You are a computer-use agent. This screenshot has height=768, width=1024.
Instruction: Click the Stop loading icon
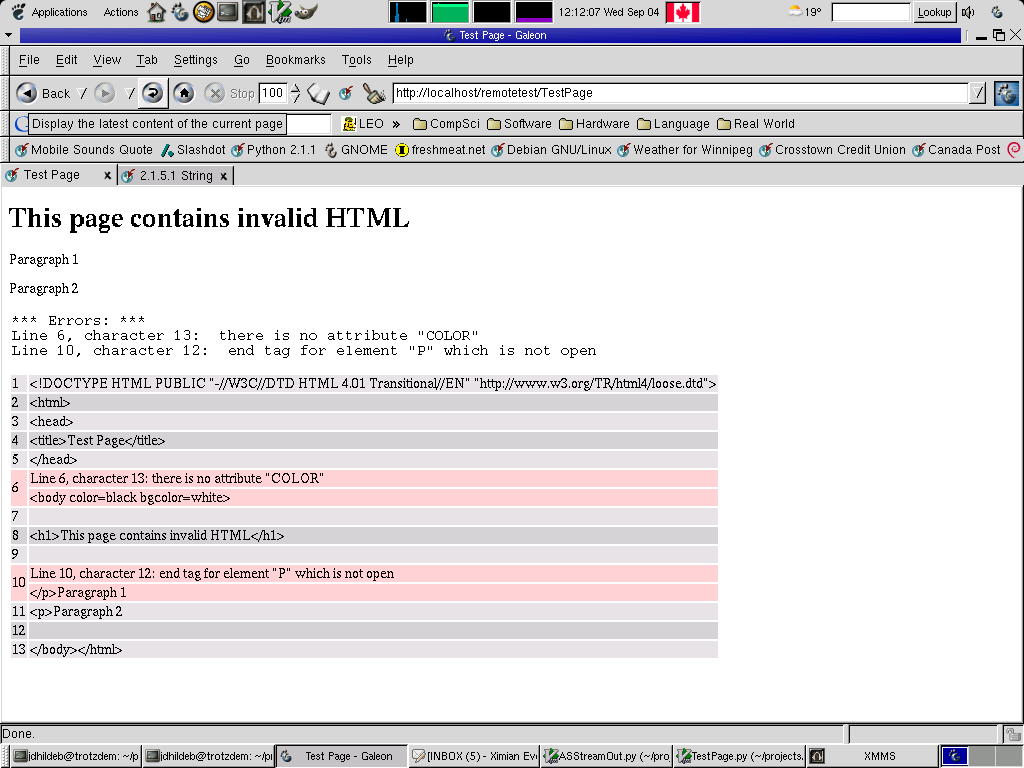[x=214, y=93]
